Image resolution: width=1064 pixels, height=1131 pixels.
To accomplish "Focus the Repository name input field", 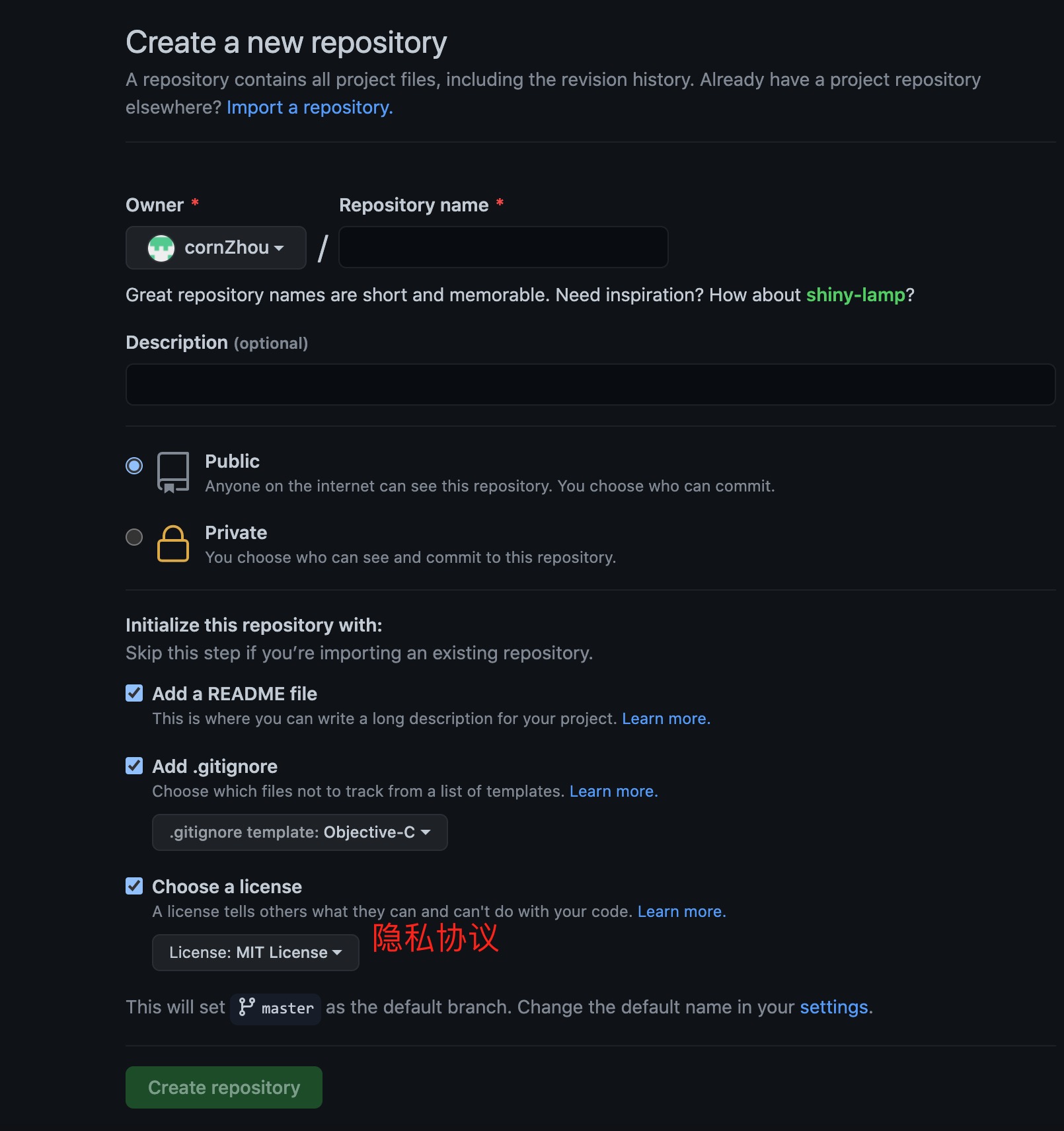I will pos(504,247).
